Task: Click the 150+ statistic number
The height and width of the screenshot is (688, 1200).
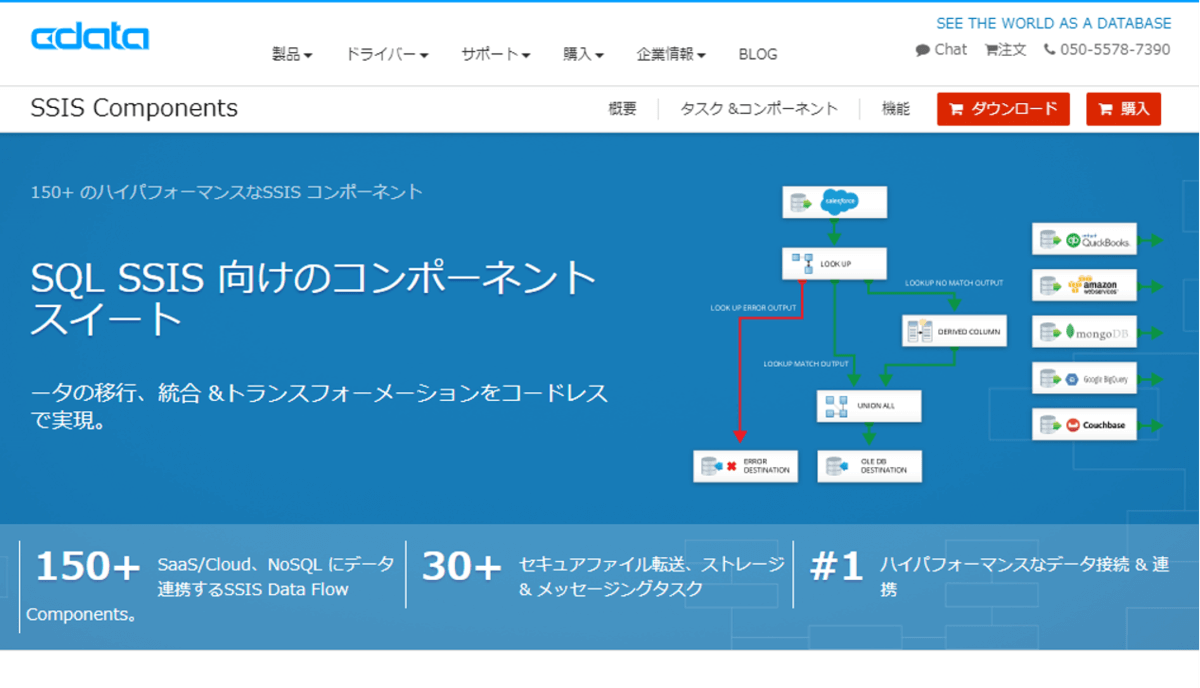Action: (x=88, y=567)
